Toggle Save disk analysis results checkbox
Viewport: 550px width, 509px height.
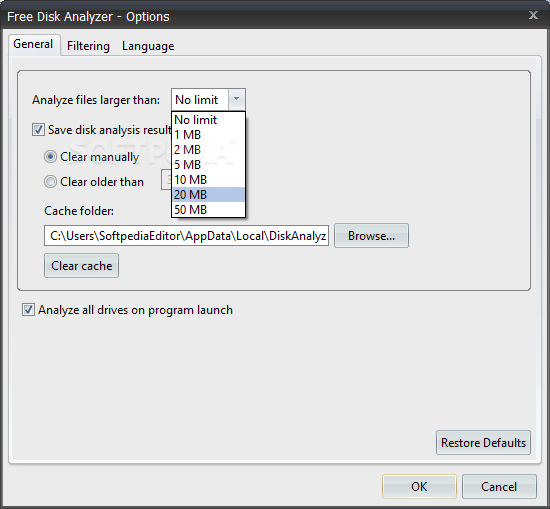pos(38,129)
